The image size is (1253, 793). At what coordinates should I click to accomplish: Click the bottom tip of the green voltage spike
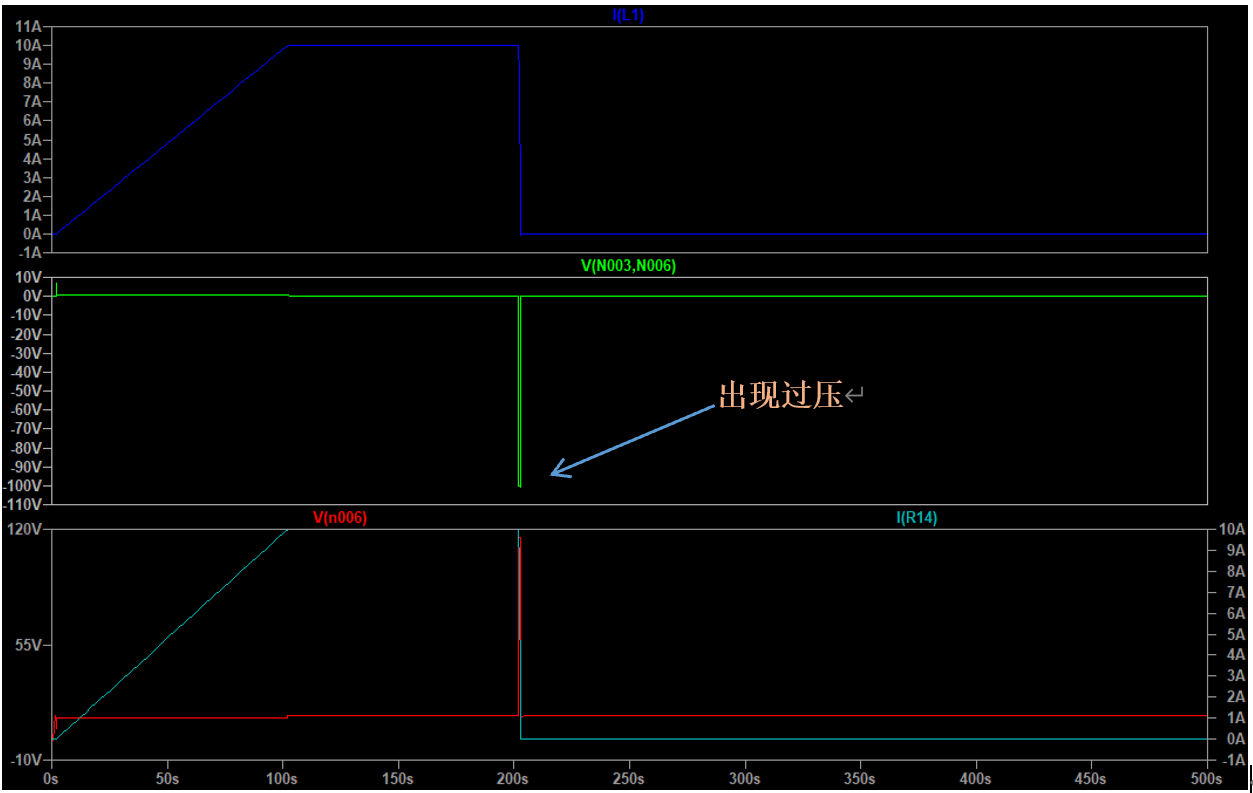tap(519, 485)
